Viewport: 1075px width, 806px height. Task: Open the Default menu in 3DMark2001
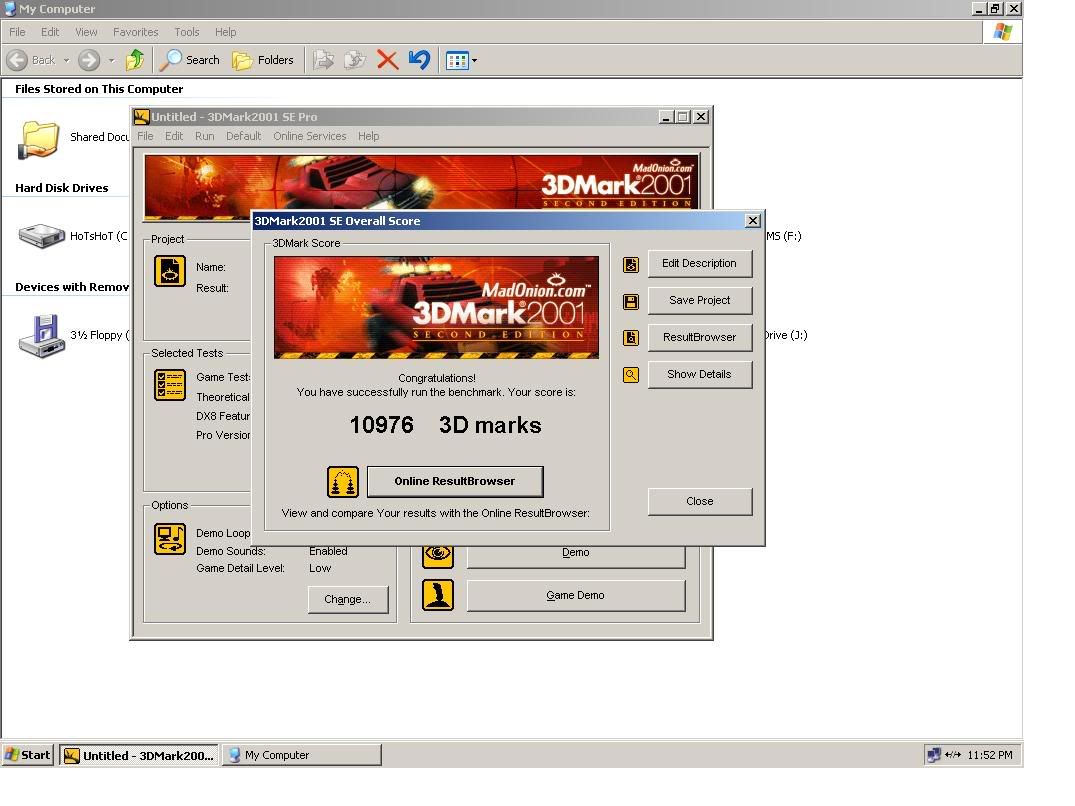[243, 136]
